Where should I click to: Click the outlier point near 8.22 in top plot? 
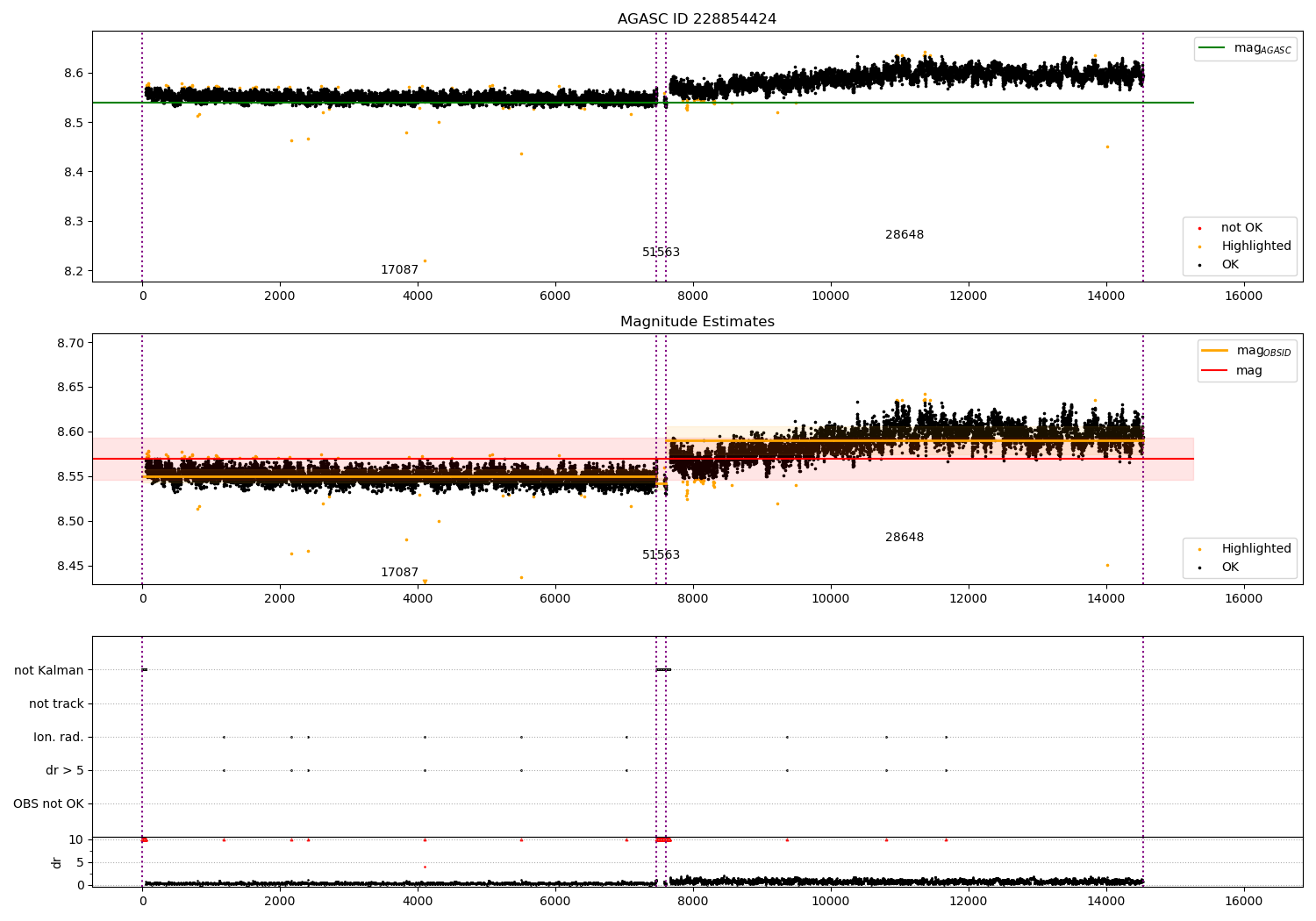pyautogui.click(x=425, y=261)
